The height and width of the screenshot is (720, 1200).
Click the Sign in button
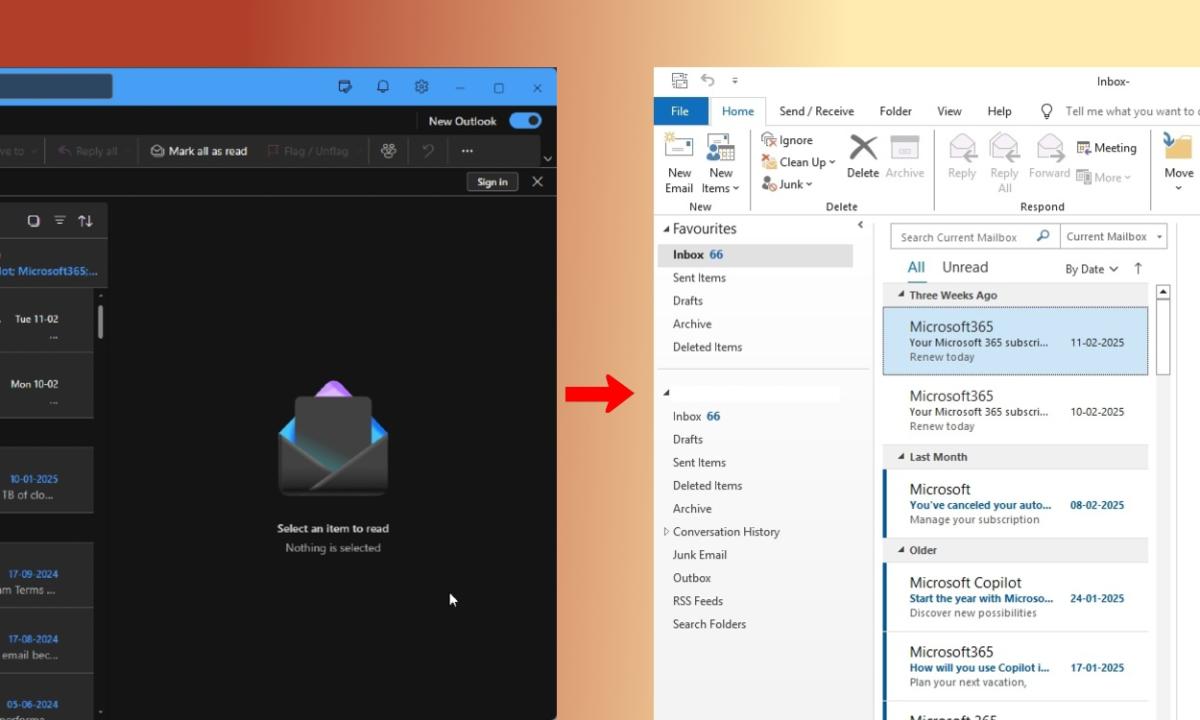pos(492,181)
